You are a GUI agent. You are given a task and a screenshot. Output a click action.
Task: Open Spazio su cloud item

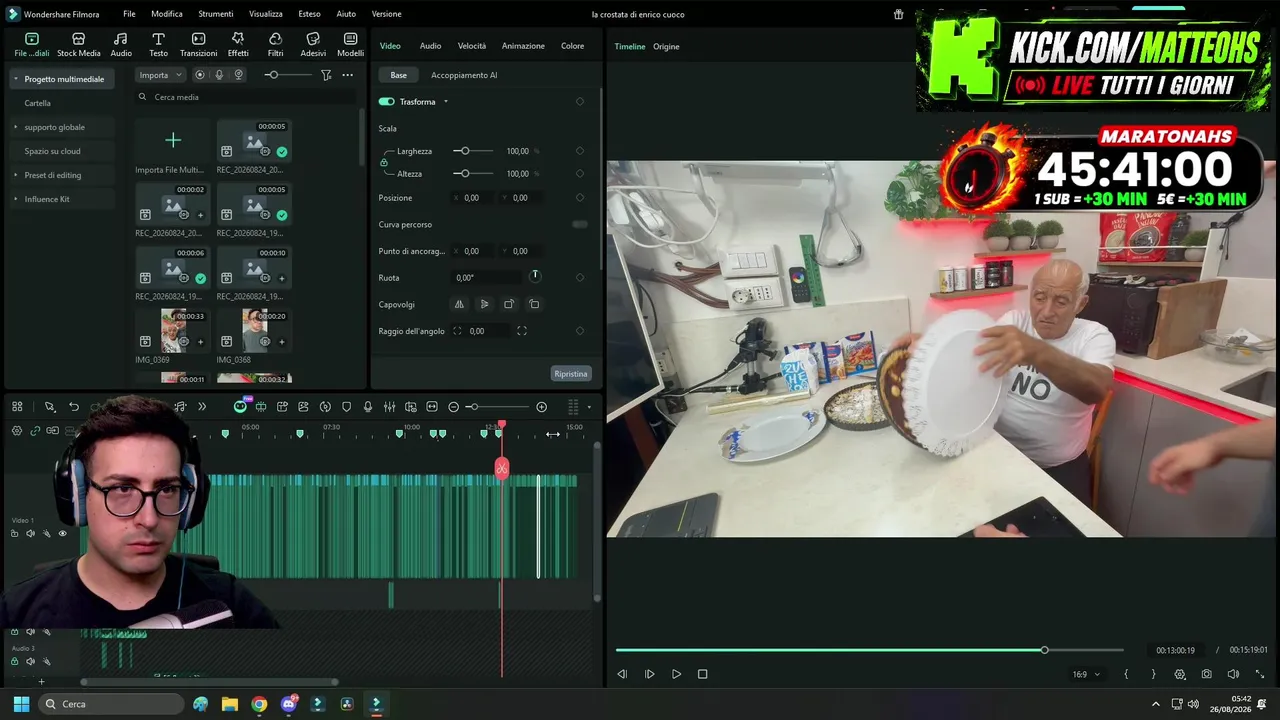pos(53,151)
